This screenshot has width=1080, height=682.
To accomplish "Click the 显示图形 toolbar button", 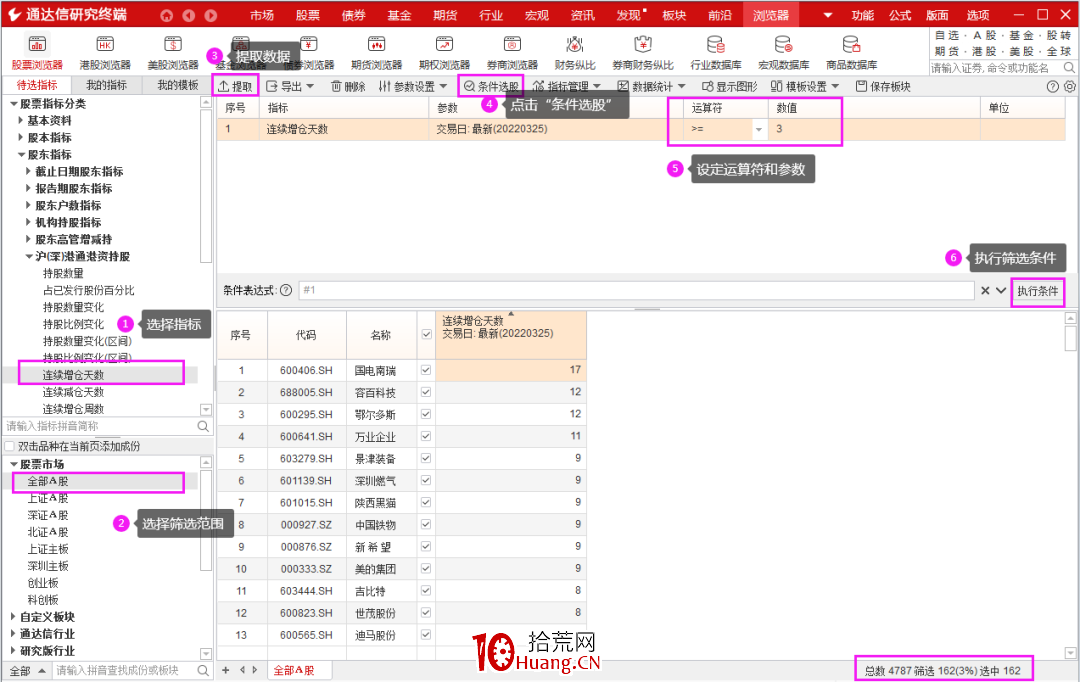I will pyautogui.click(x=729, y=86).
